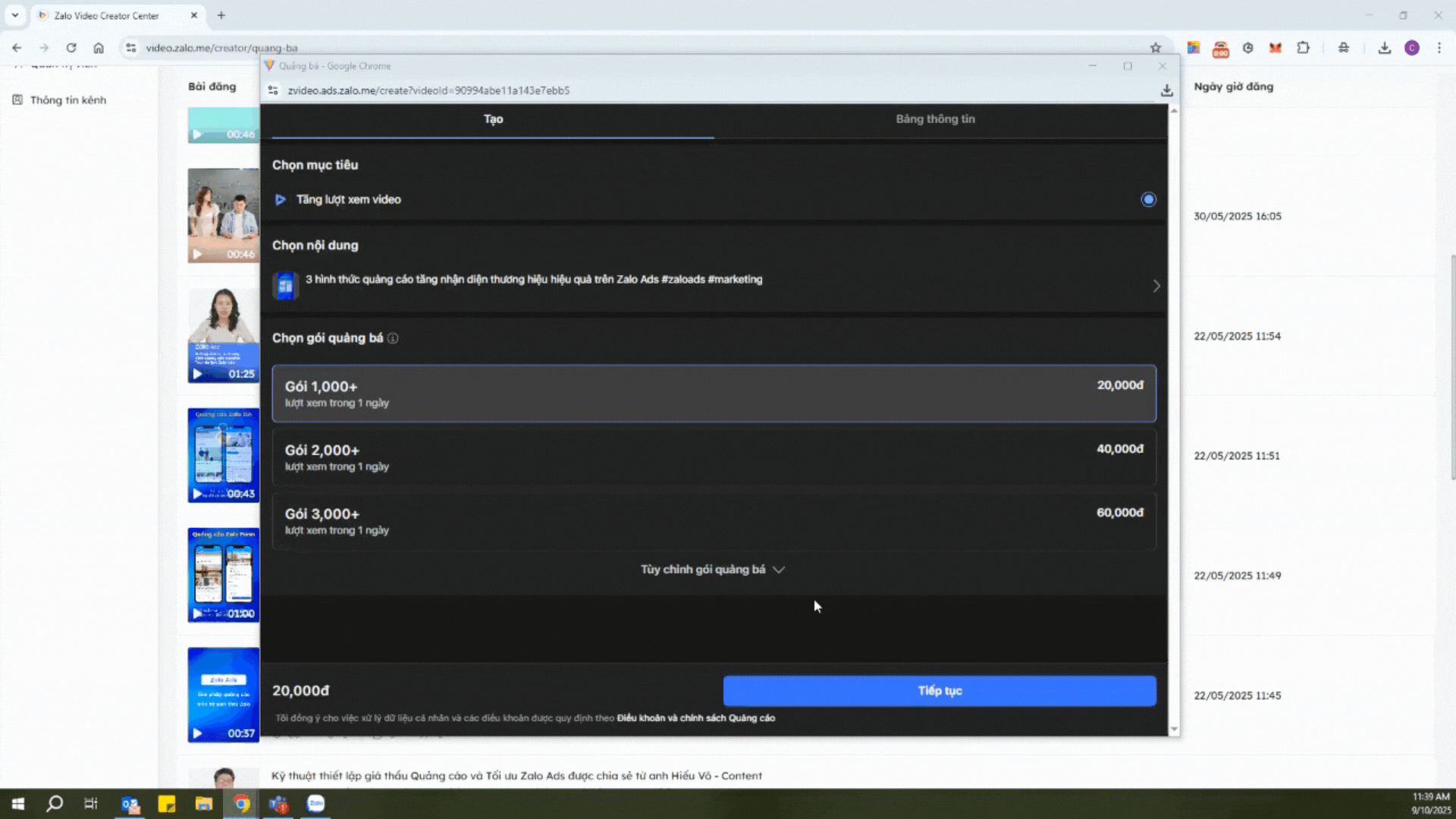Expand Tùy chỉnh gói quảng bá

pos(712,570)
